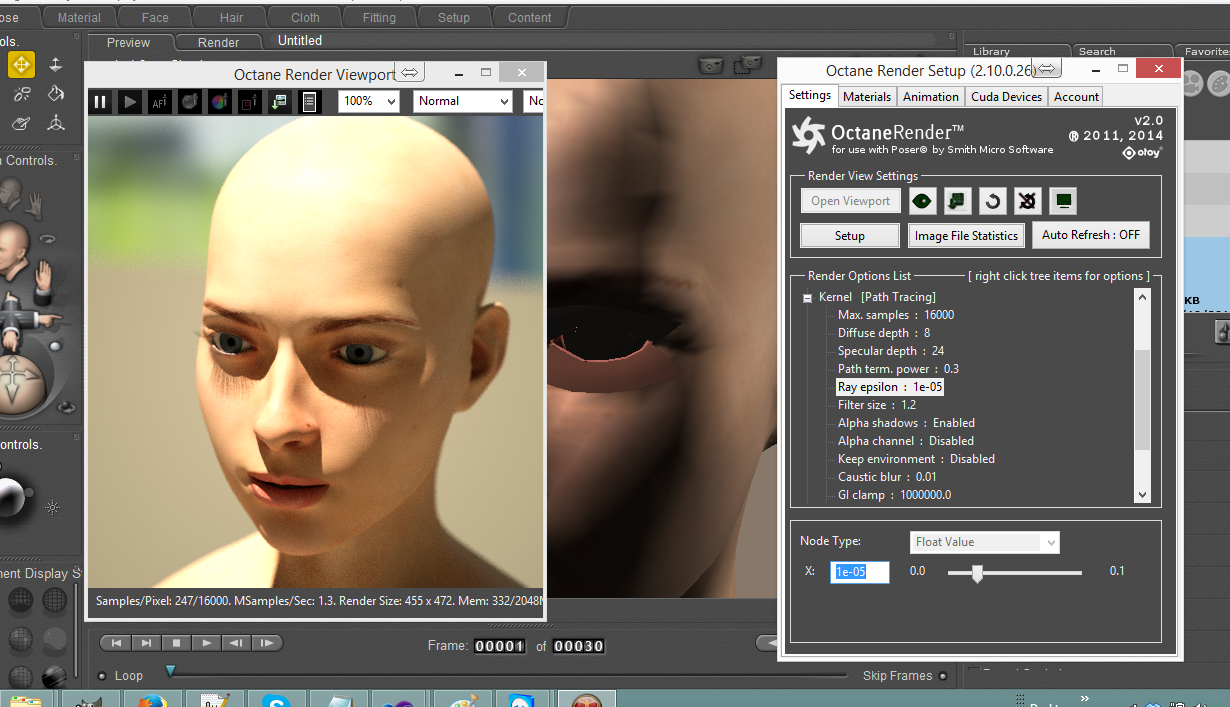
Task: Click the animation timeline scrubber marker
Action: pyautogui.click(x=170, y=670)
